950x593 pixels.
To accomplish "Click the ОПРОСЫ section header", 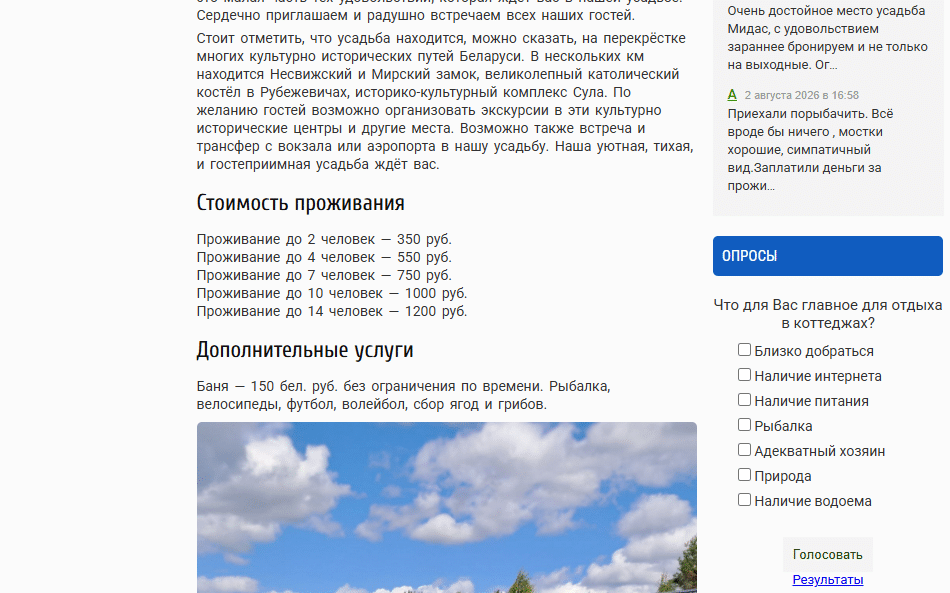I will point(828,256).
